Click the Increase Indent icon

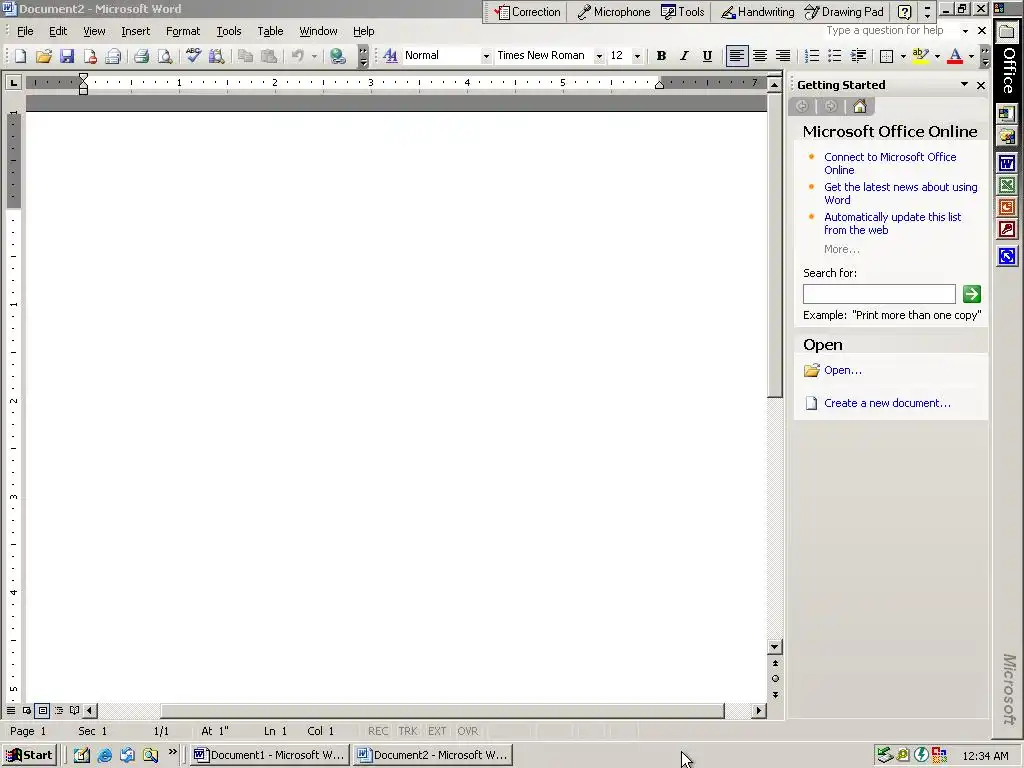(858, 56)
